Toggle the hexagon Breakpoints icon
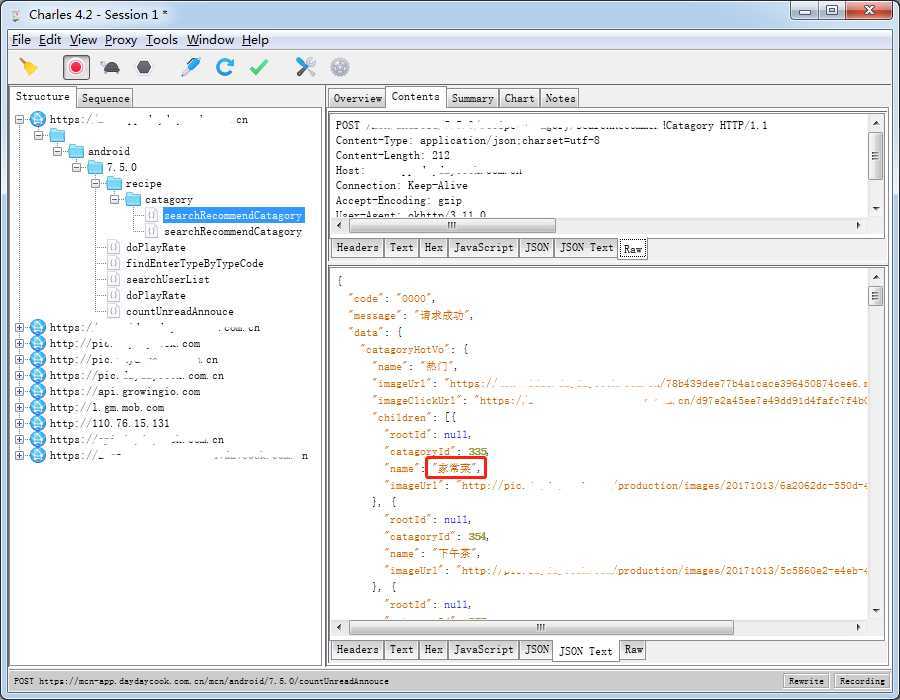This screenshot has height=700, width=900. [x=144, y=67]
